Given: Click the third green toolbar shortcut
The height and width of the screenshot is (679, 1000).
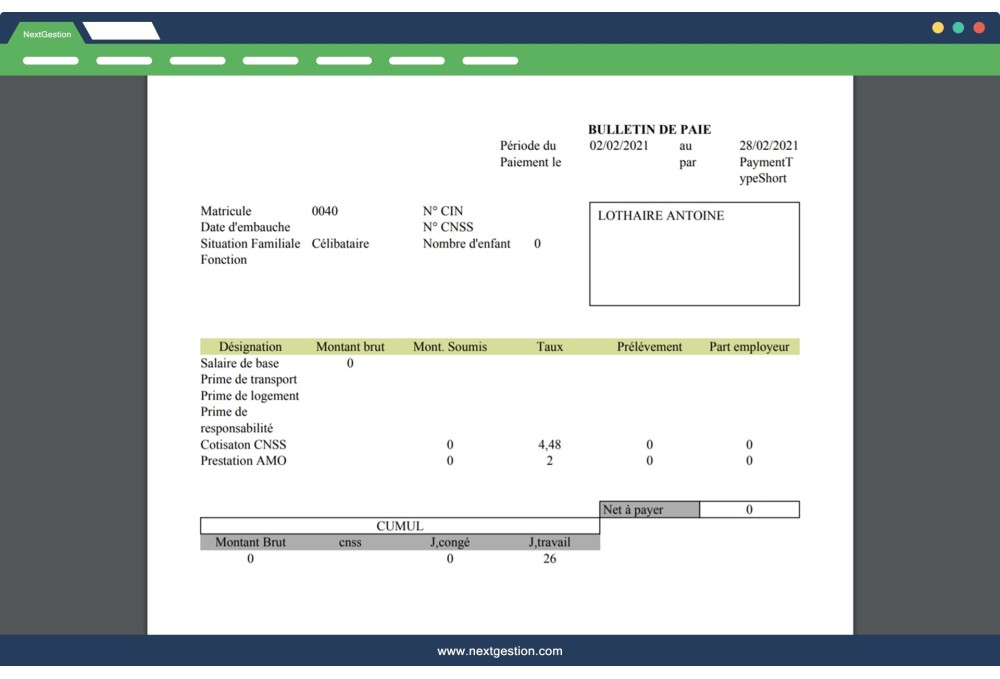Looking at the screenshot, I should 196,60.
